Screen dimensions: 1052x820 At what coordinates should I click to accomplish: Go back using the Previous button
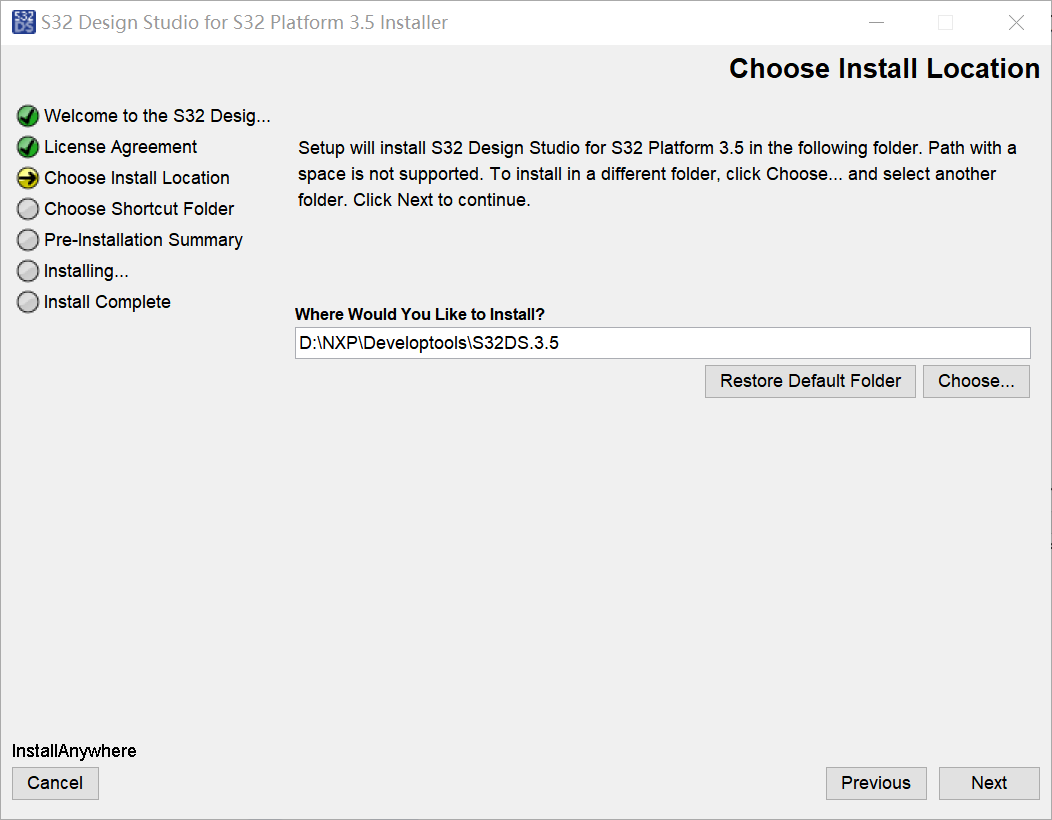coord(876,783)
